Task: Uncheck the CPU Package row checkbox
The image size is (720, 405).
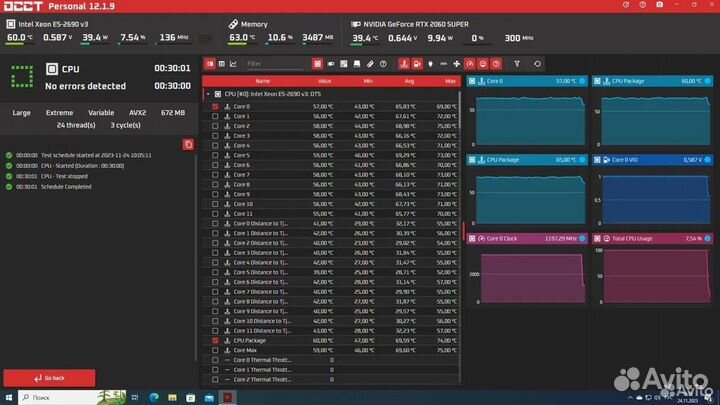Action: tap(215, 341)
